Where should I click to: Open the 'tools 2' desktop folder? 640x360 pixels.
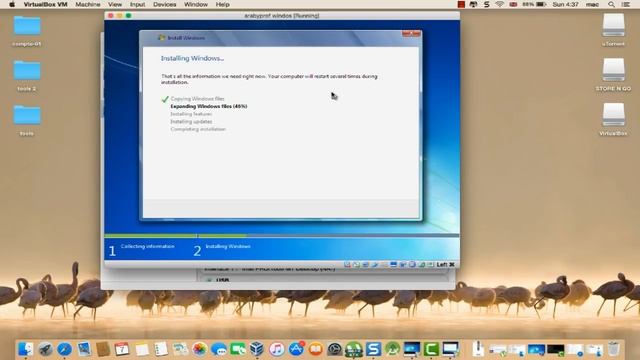[x=27, y=76]
